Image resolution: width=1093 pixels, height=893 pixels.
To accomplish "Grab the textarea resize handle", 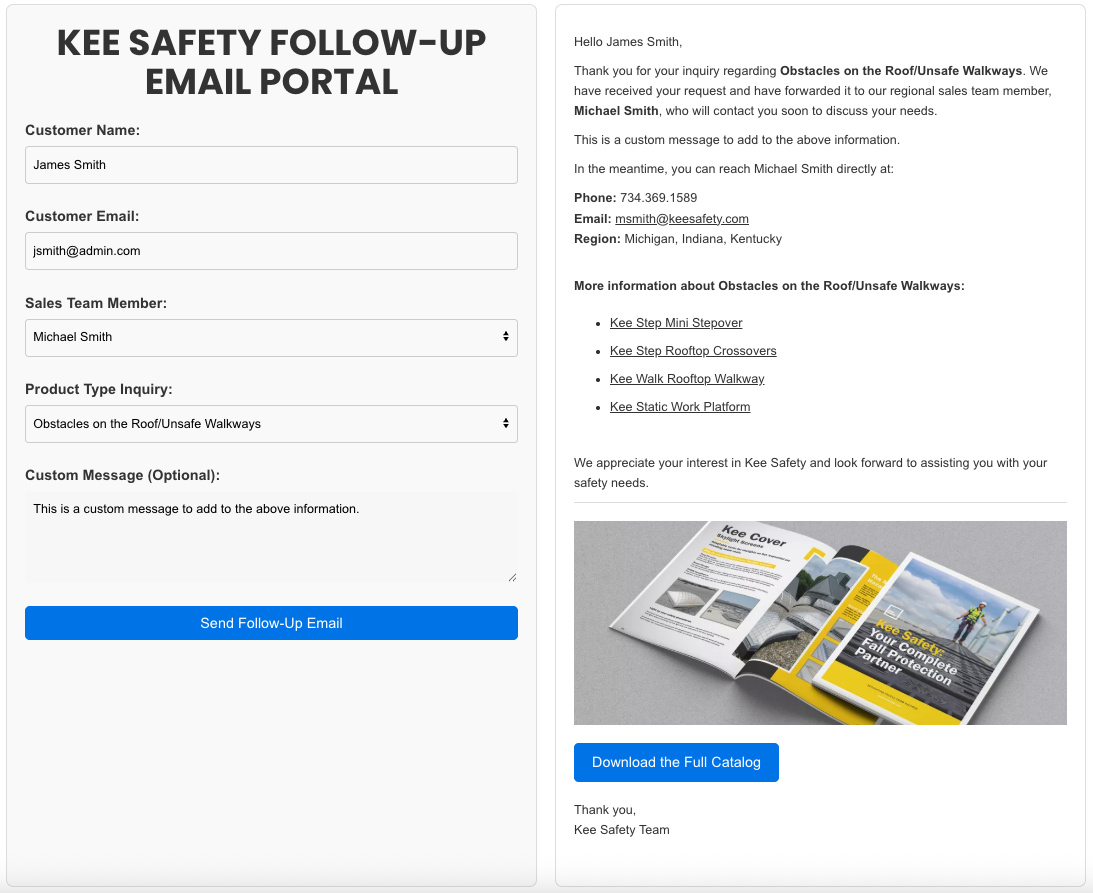I will click(512, 577).
